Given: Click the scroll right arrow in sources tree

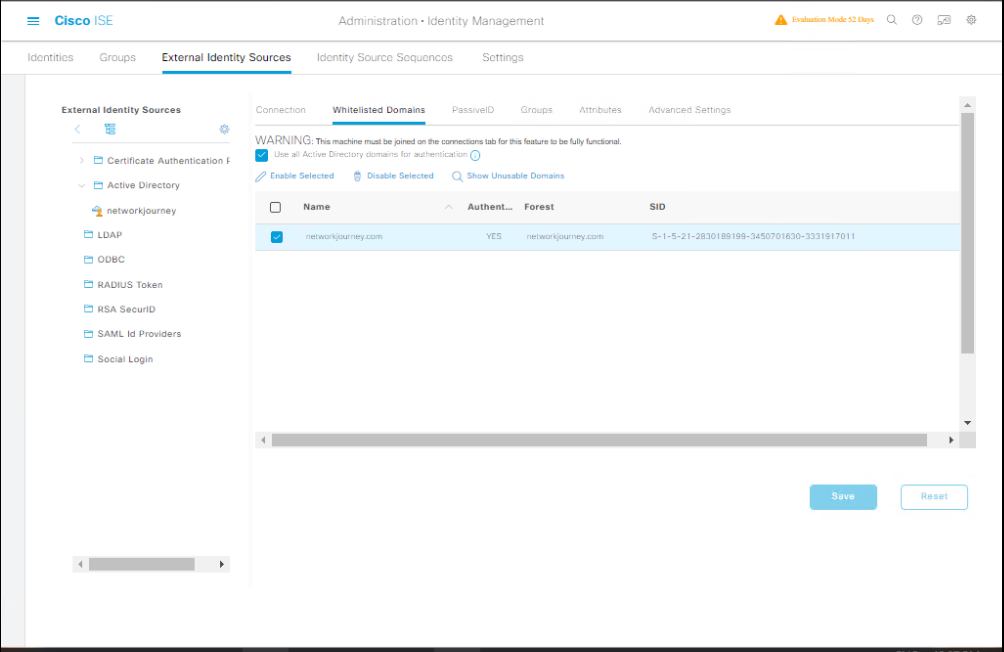Looking at the screenshot, I should [x=222, y=564].
